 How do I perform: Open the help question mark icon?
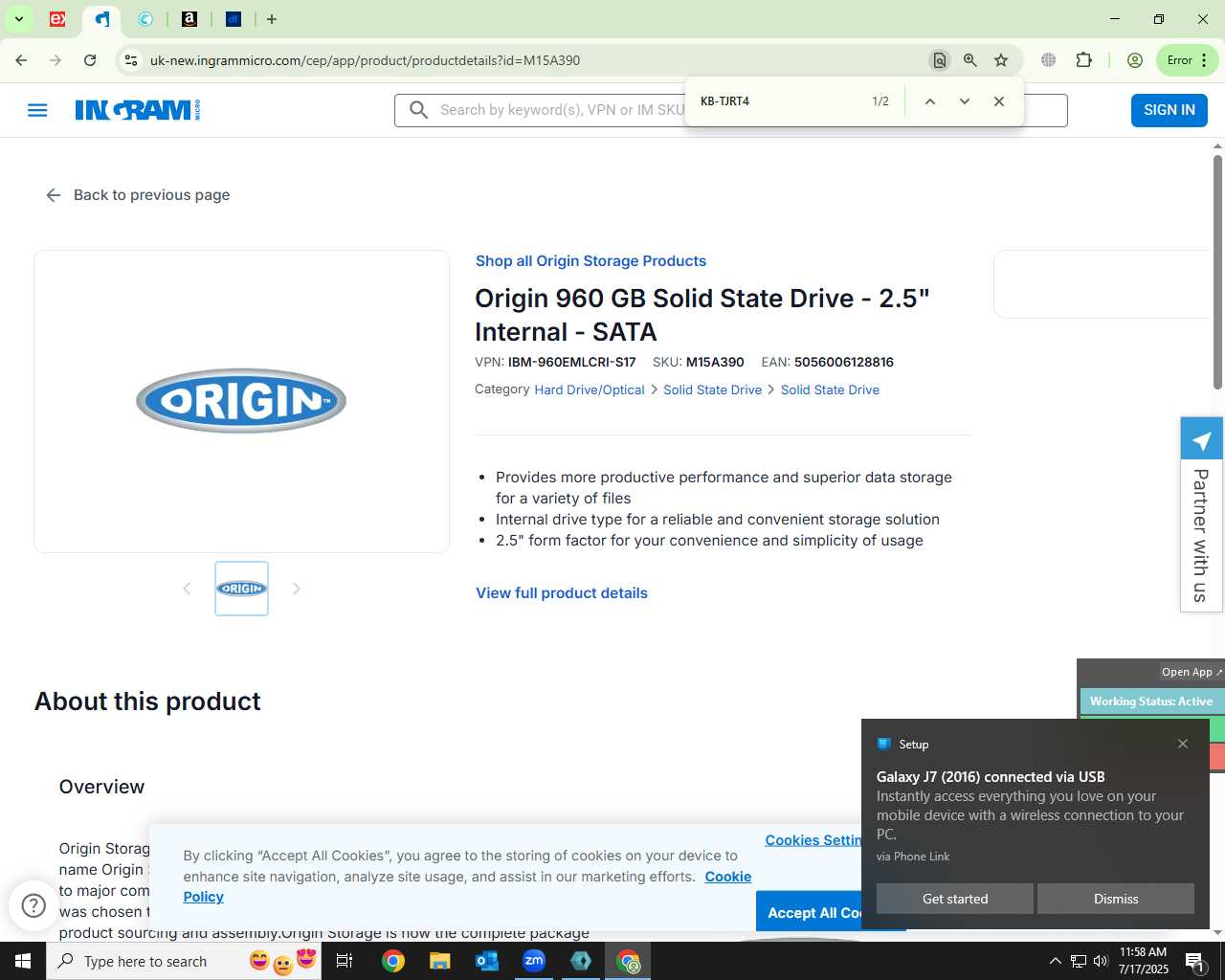point(33,905)
